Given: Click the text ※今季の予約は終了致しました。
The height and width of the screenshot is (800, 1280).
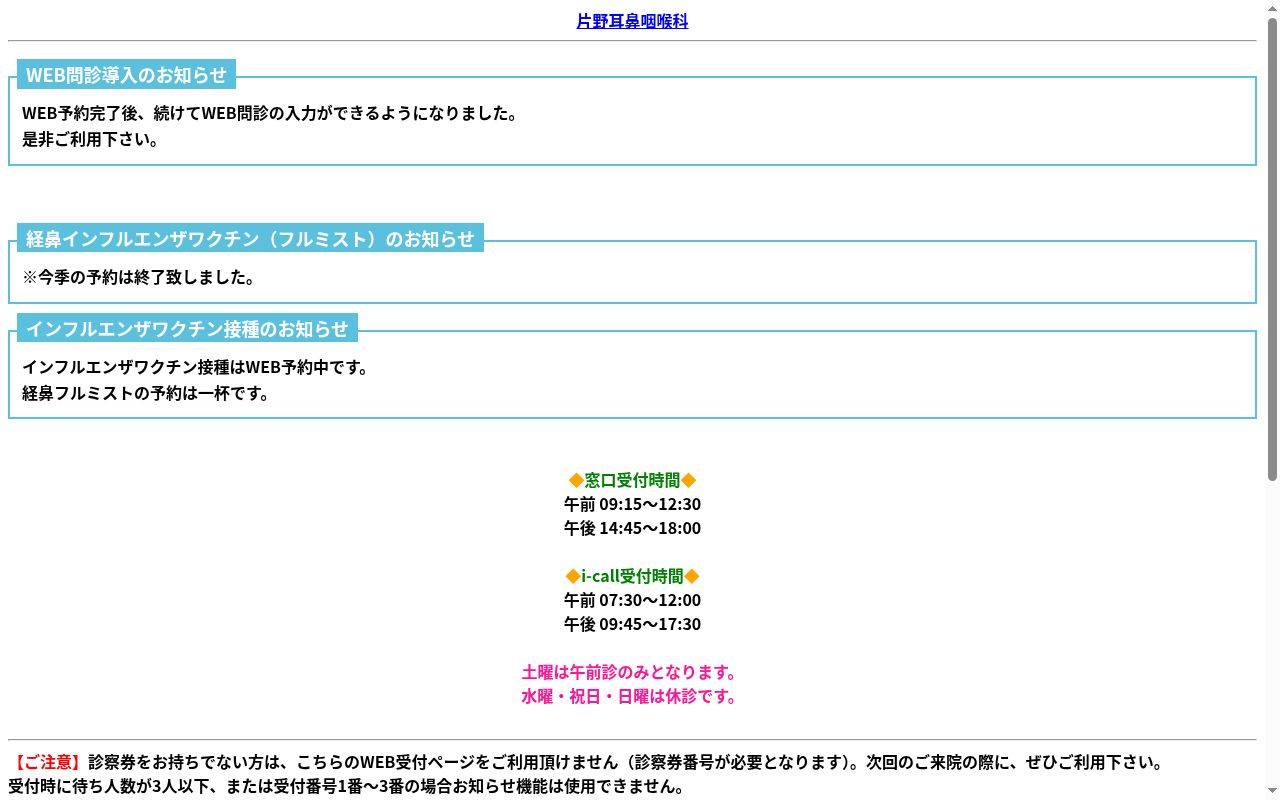Looking at the screenshot, I should point(139,278).
